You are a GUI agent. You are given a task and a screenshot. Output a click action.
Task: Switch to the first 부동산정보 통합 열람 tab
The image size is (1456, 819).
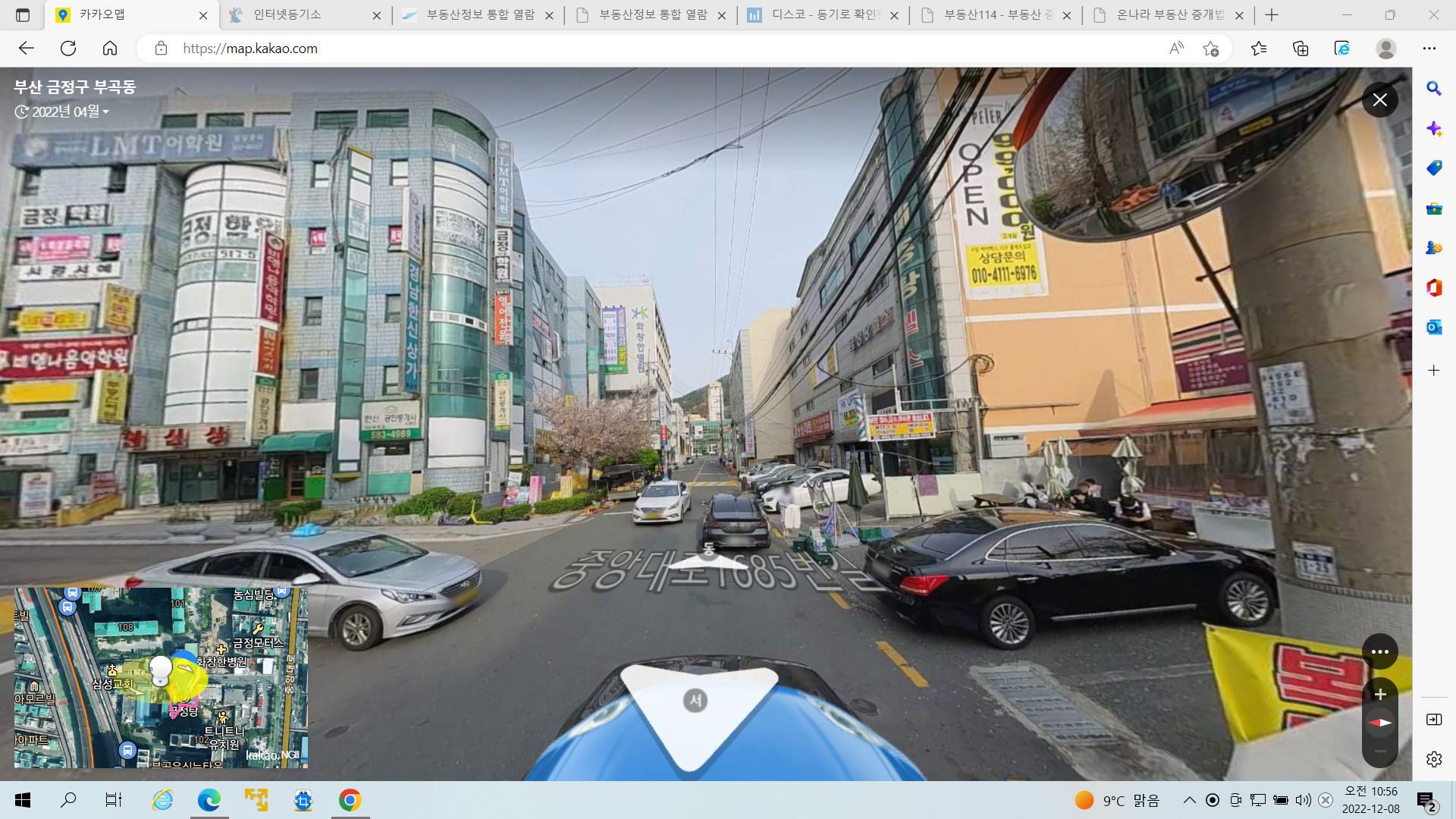(x=478, y=15)
